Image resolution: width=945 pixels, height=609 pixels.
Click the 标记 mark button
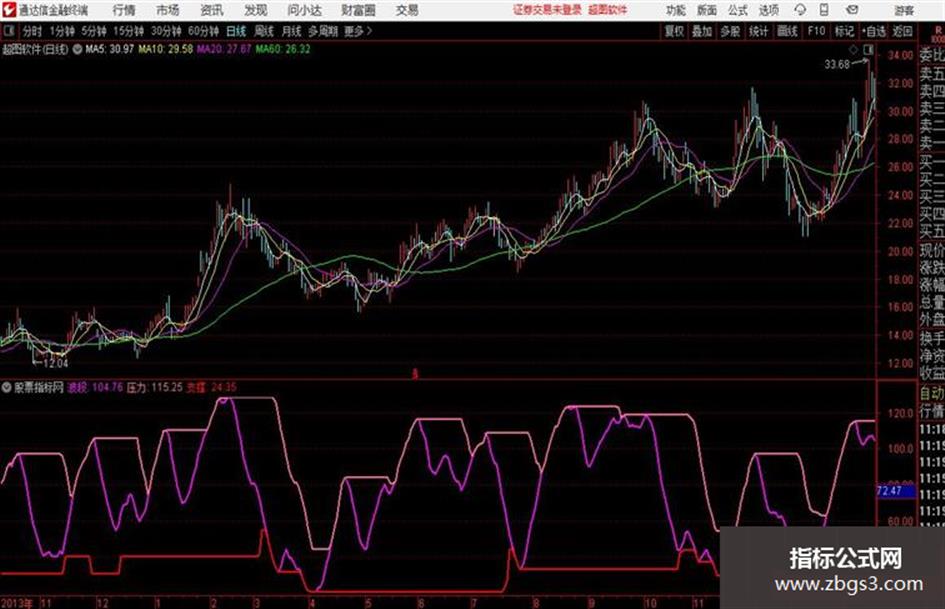[x=844, y=31]
